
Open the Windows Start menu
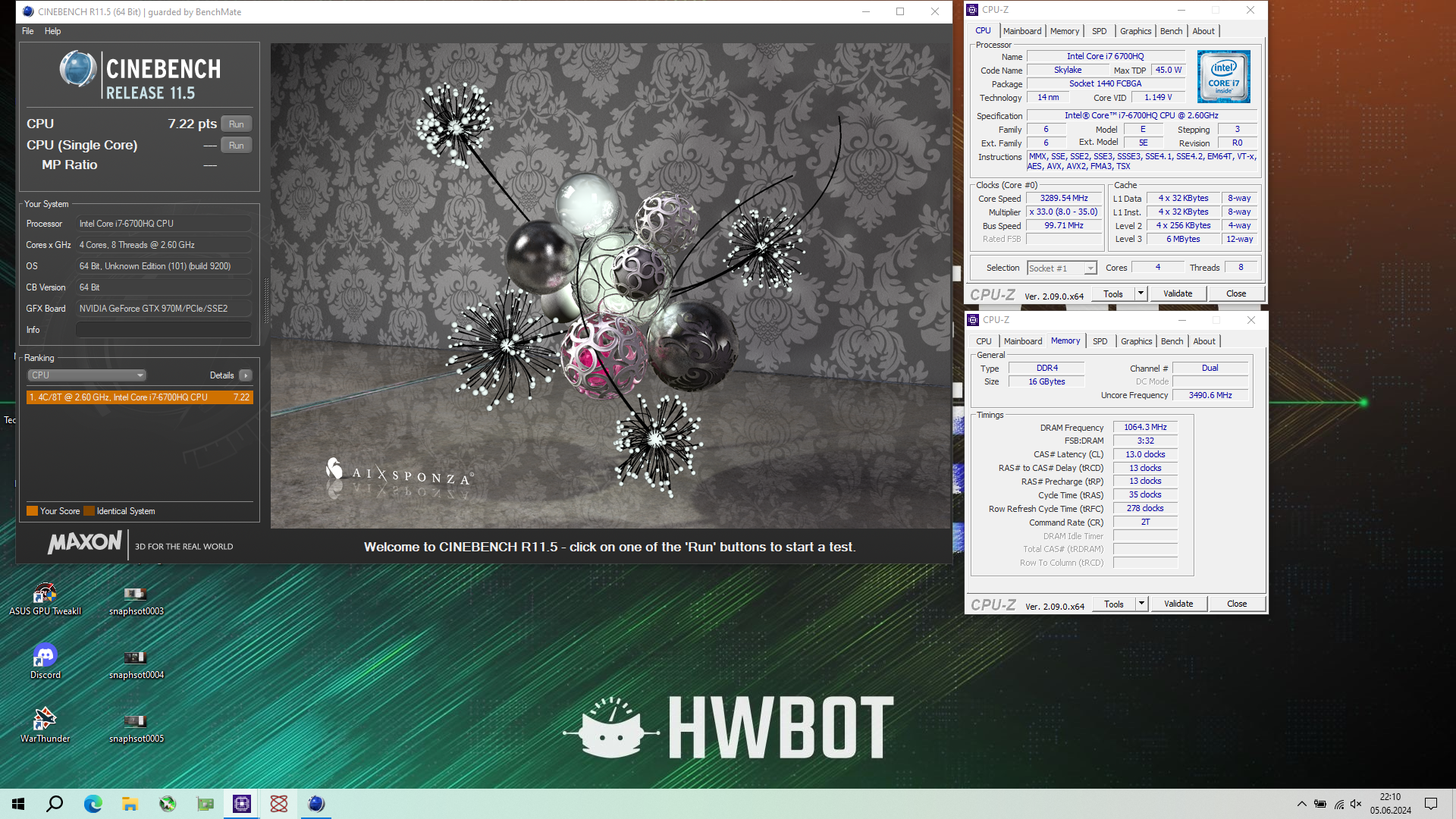[18, 804]
